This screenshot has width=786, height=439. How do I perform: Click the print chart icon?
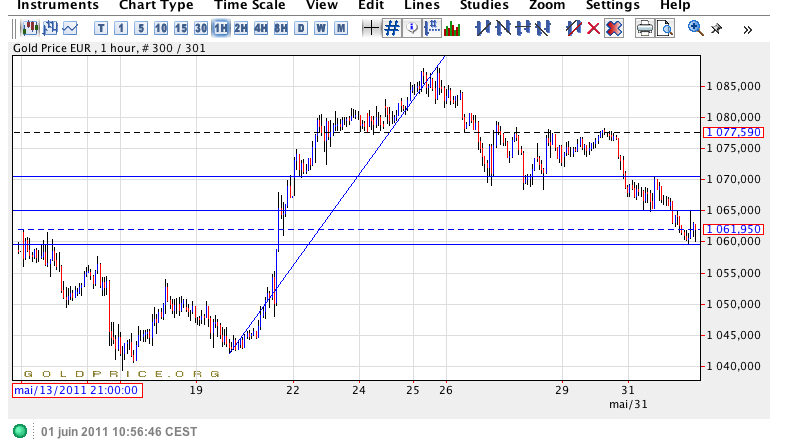[645, 28]
